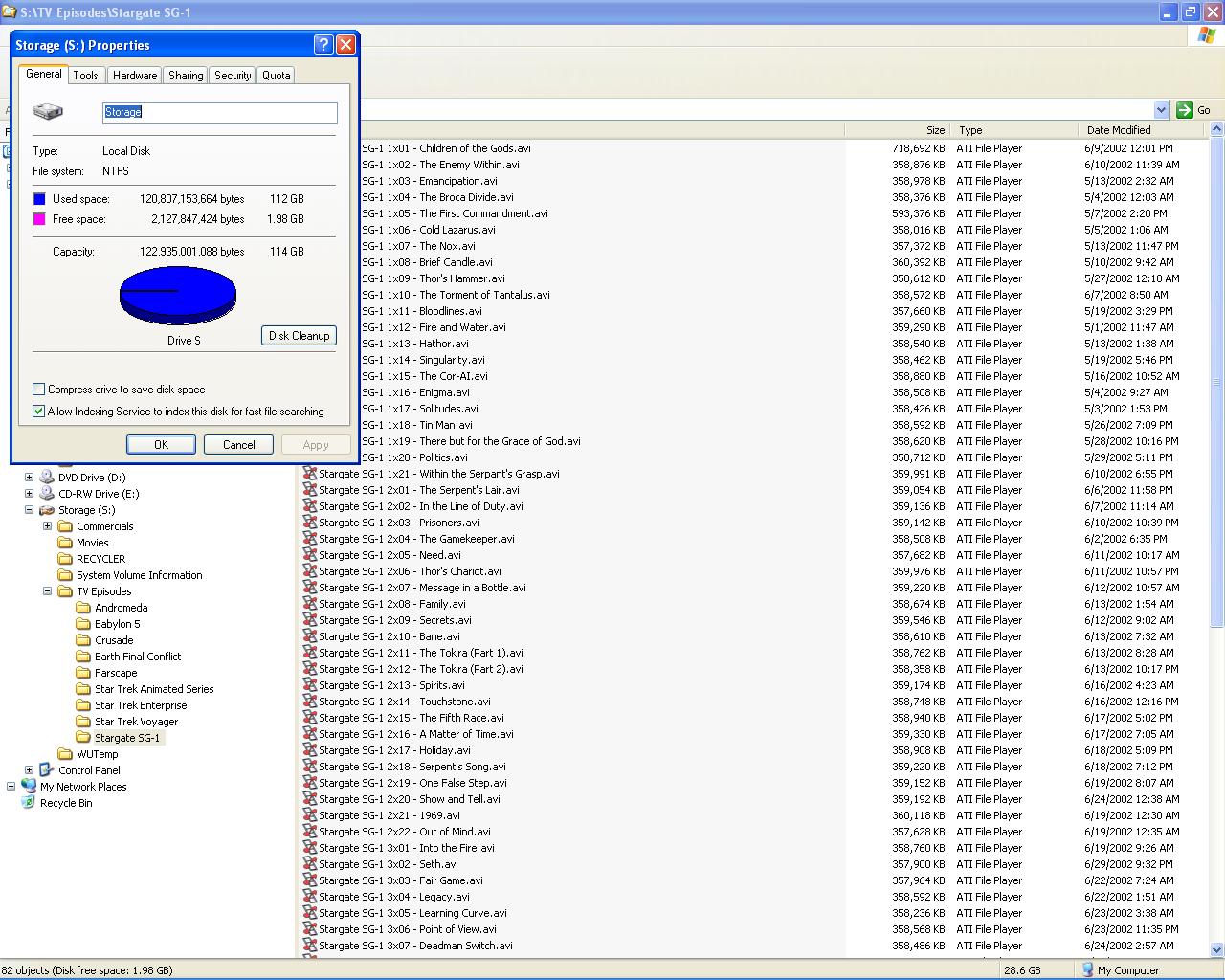Image resolution: width=1225 pixels, height=980 pixels.
Task: Click the scrollbar down arrow
Action: click(x=1217, y=949)
